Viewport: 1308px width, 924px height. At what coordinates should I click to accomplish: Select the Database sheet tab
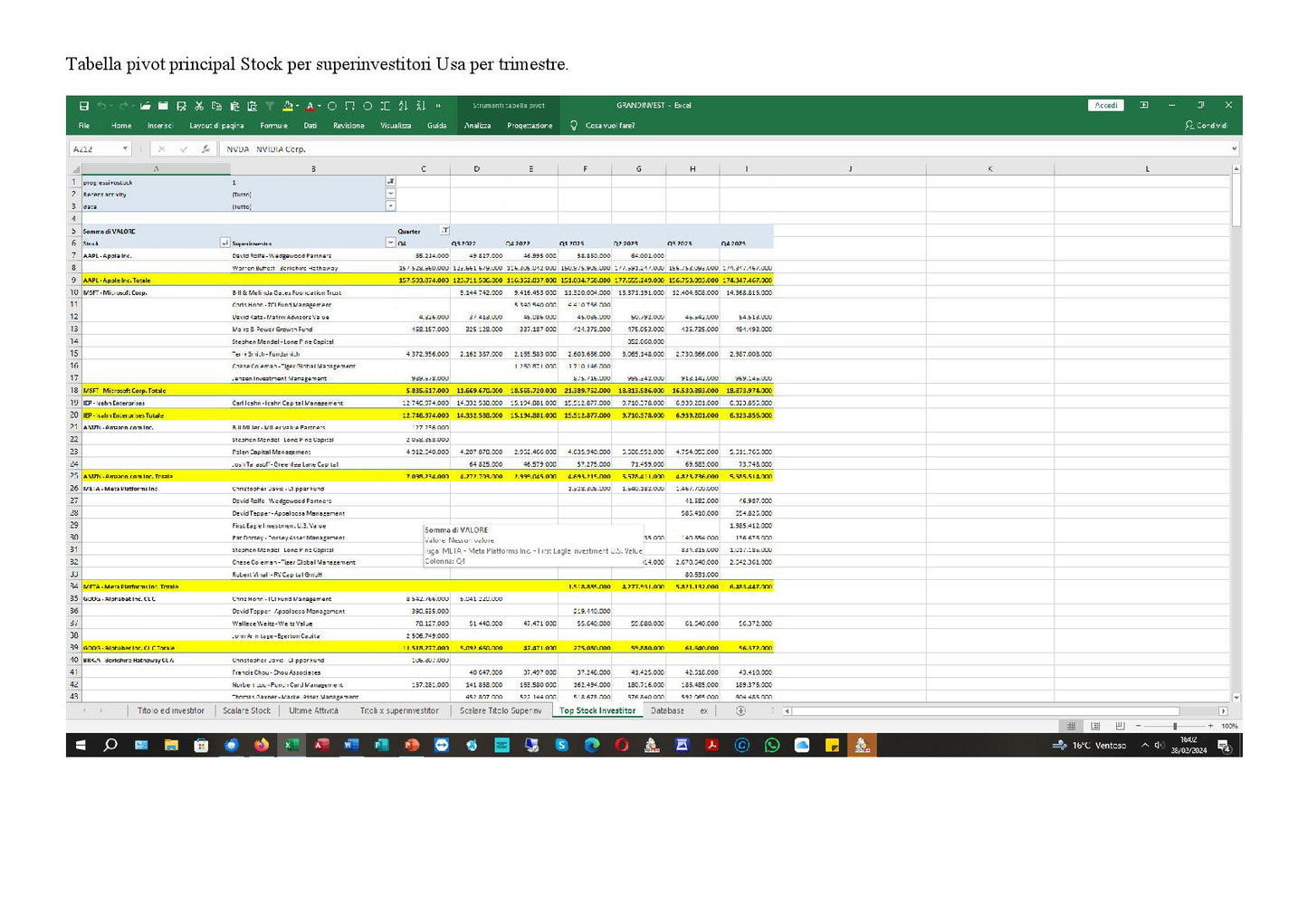(x=668, y=711)
